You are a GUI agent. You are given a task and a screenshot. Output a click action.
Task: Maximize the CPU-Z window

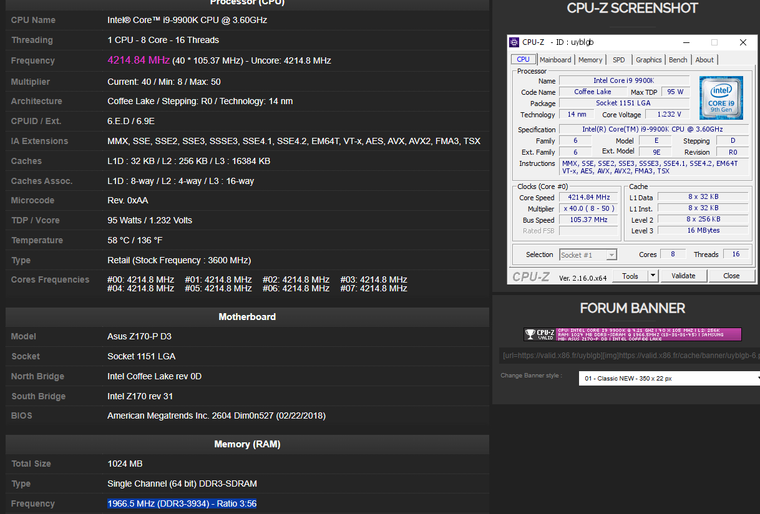pos(714,43)
